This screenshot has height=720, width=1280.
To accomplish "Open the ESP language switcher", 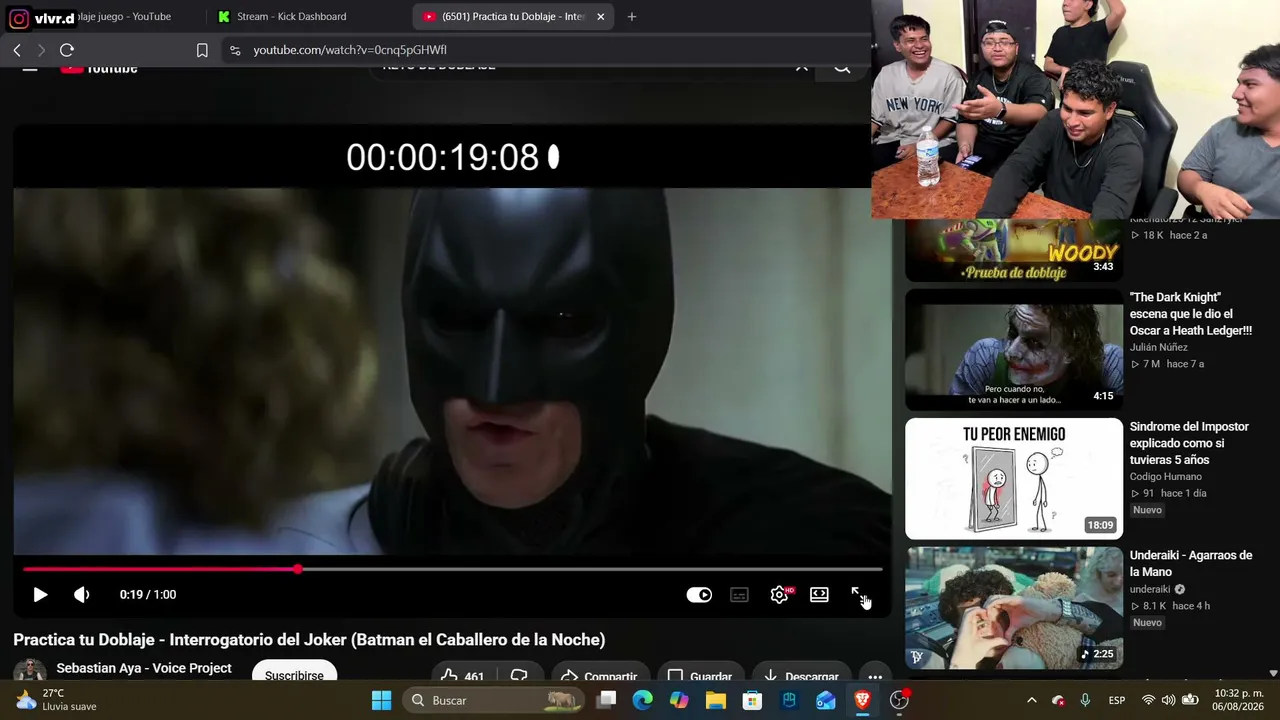I will pos(1117,700).
